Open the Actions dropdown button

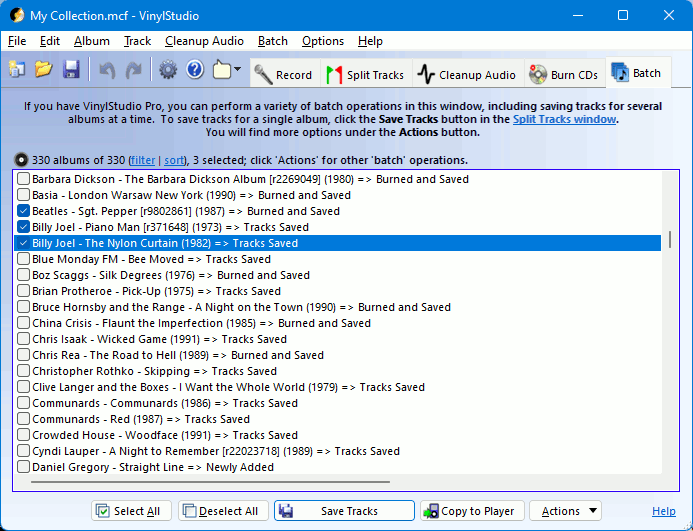(x=565, y=511)
